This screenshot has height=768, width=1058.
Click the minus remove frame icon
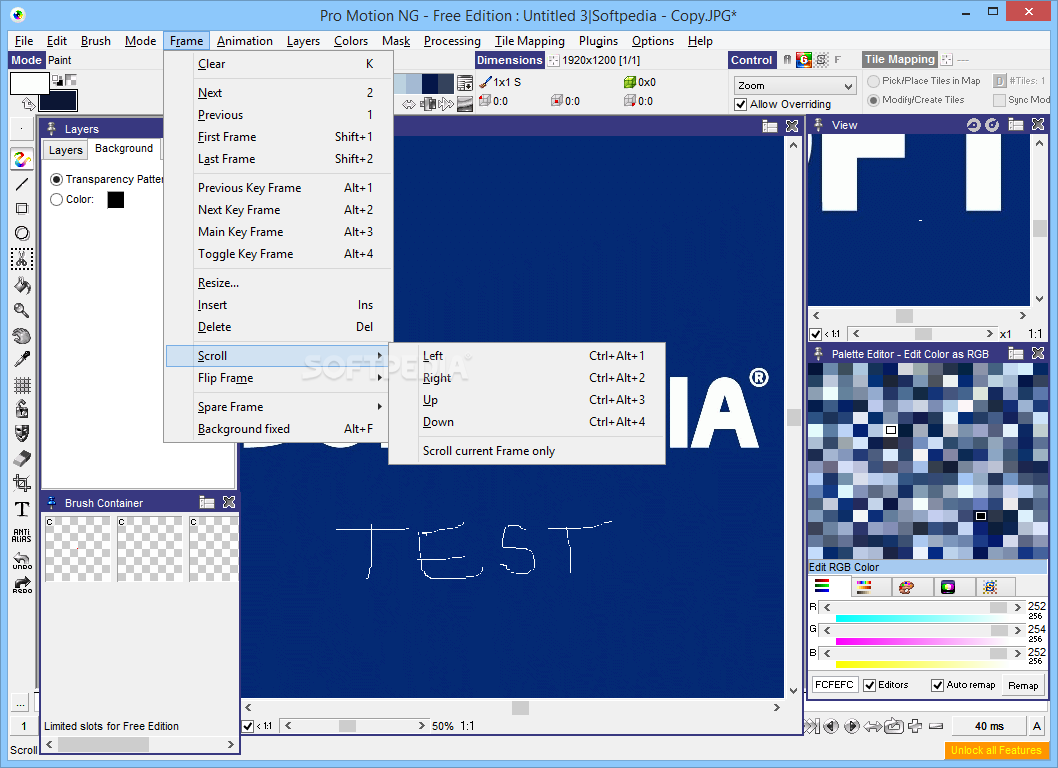[x=936, y=726]
